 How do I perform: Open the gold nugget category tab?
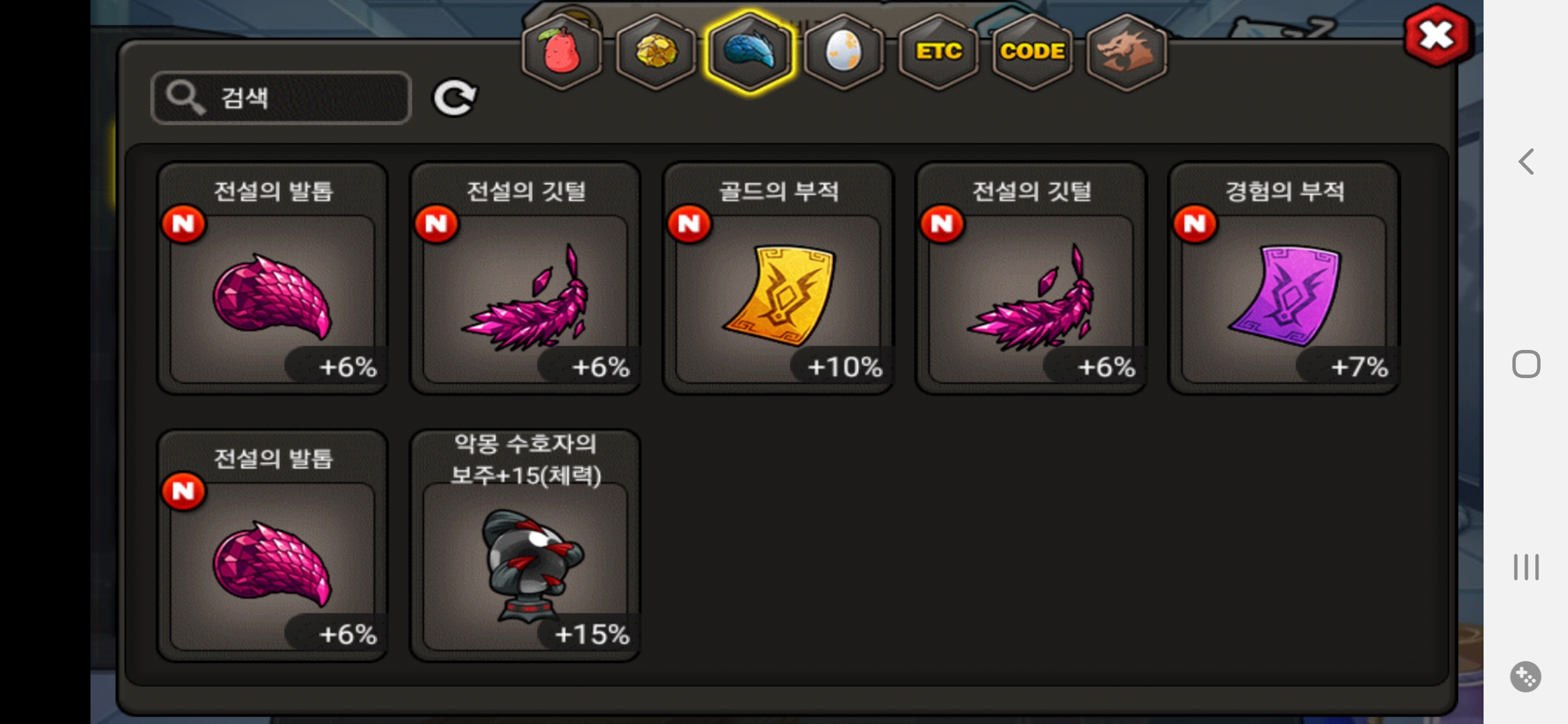pos(656,52)
